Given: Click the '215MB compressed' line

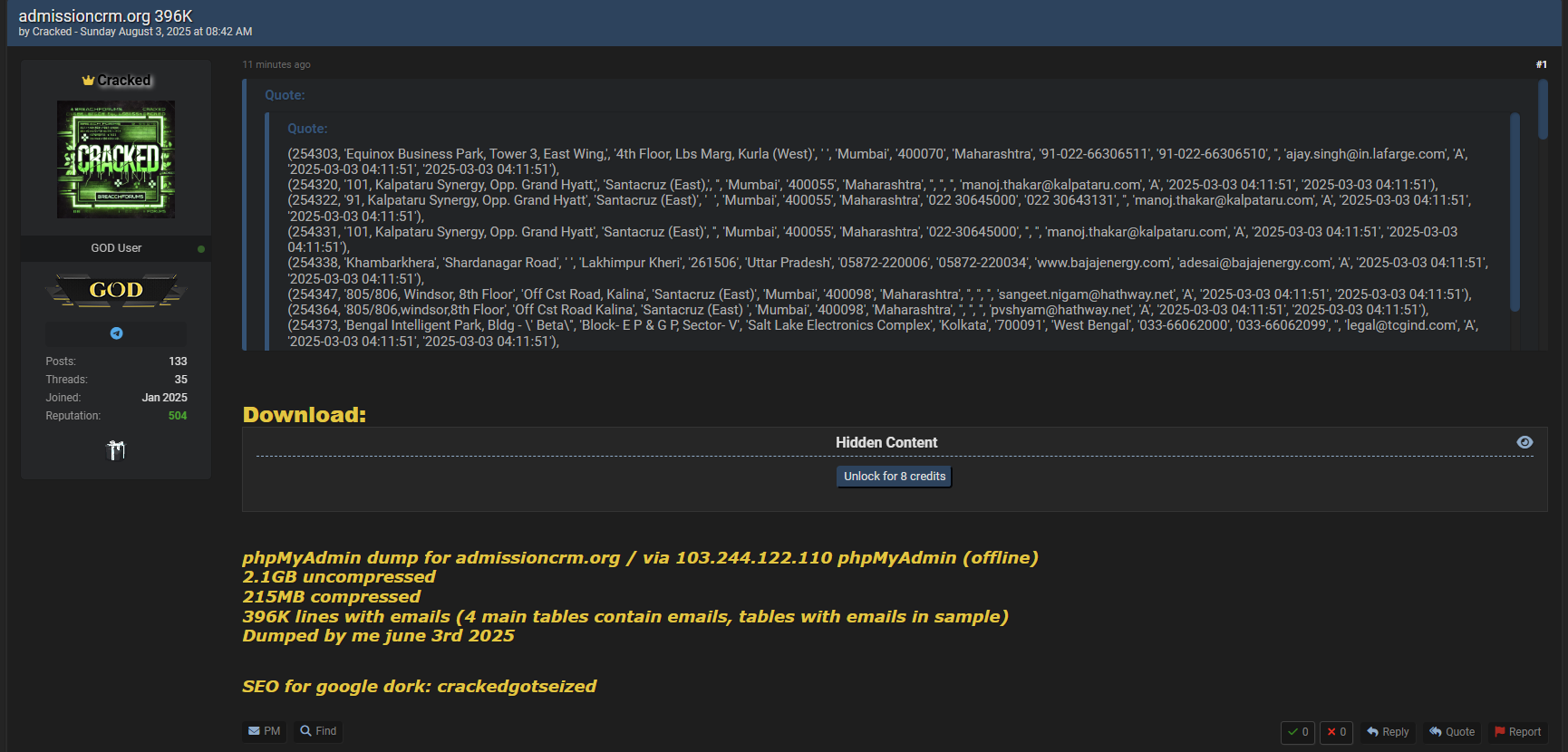Looking at the screenshot, I should pyautogui.click(x=331, y=597).
